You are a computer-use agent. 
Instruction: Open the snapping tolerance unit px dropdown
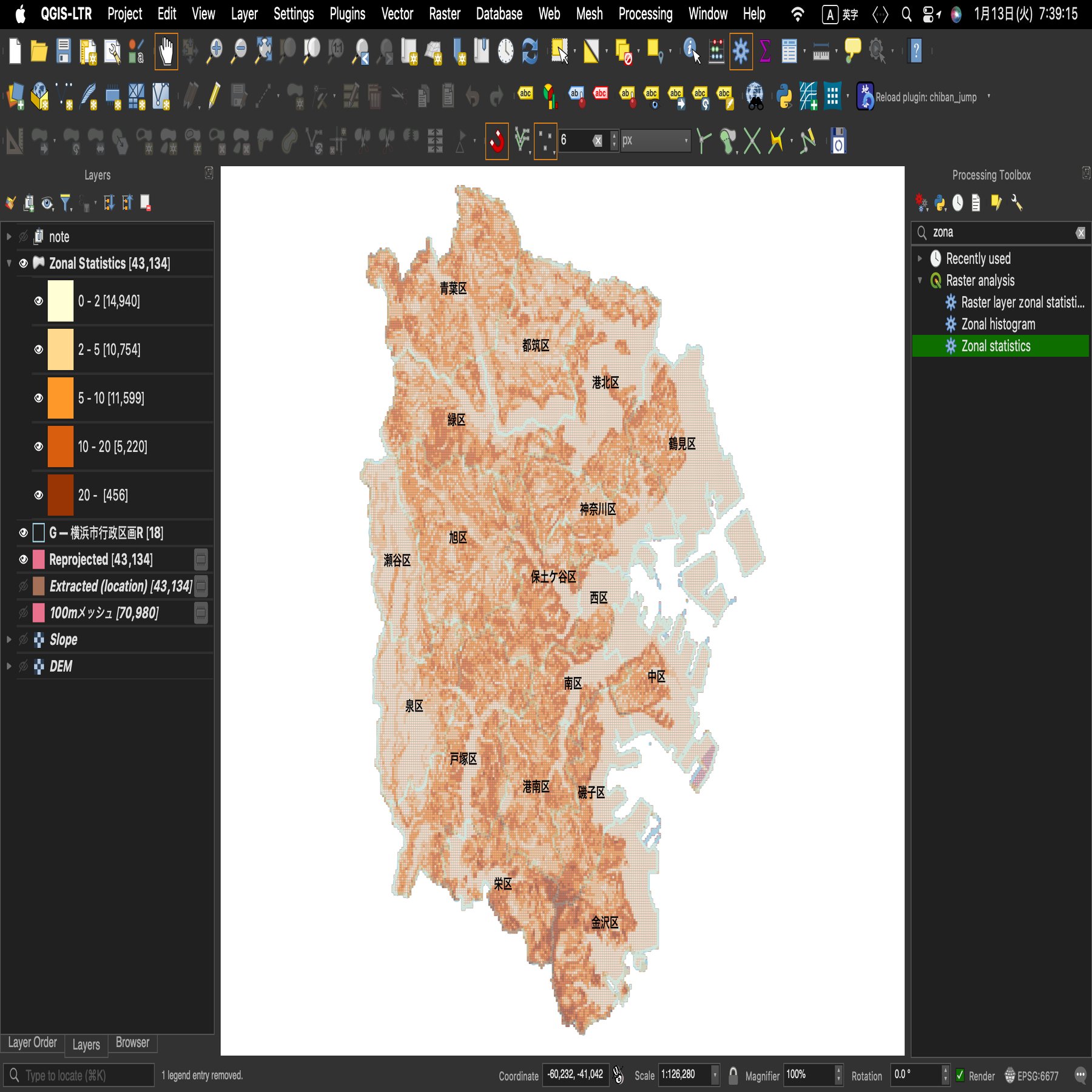656,141
